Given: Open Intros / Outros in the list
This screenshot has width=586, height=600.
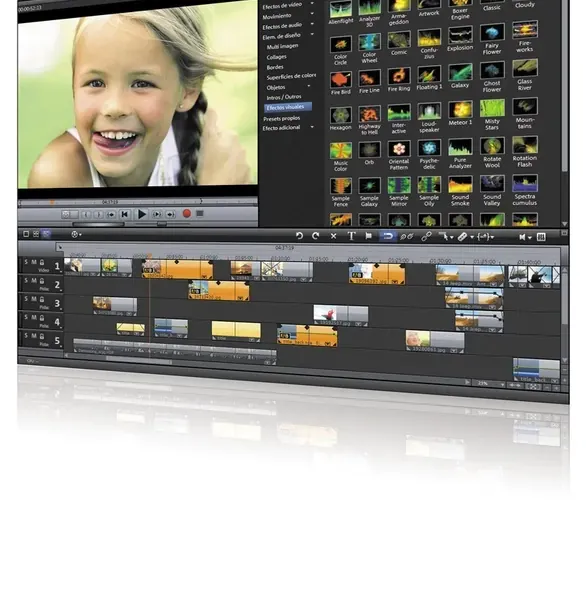Looking at the screenshot, I should (284, 97).
